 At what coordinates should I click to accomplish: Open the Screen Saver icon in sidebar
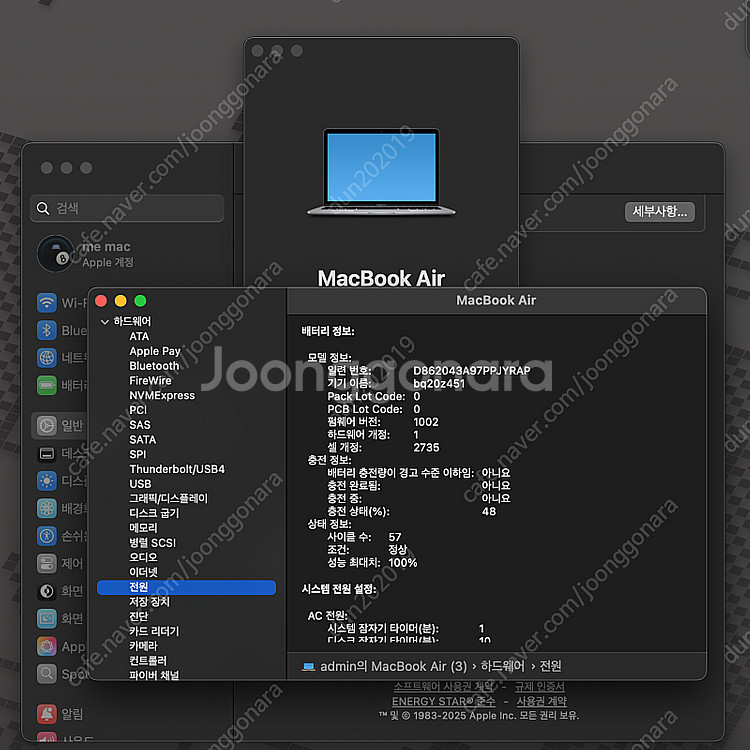click(46, 618)
